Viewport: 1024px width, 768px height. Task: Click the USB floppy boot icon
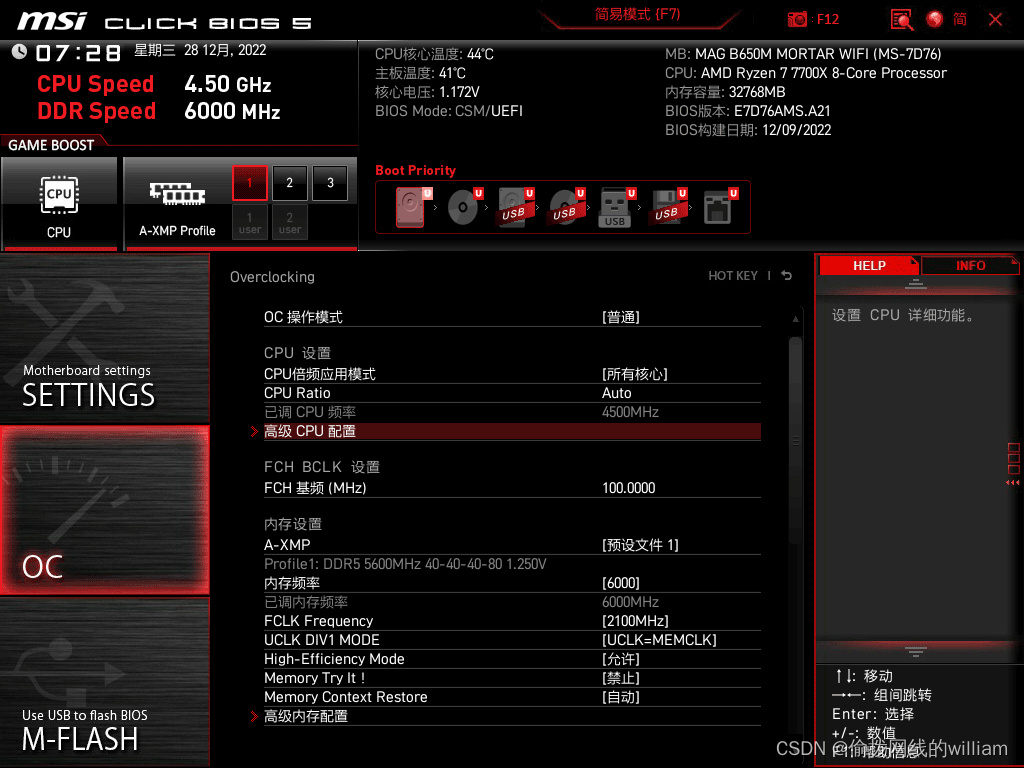coord(668,206)
